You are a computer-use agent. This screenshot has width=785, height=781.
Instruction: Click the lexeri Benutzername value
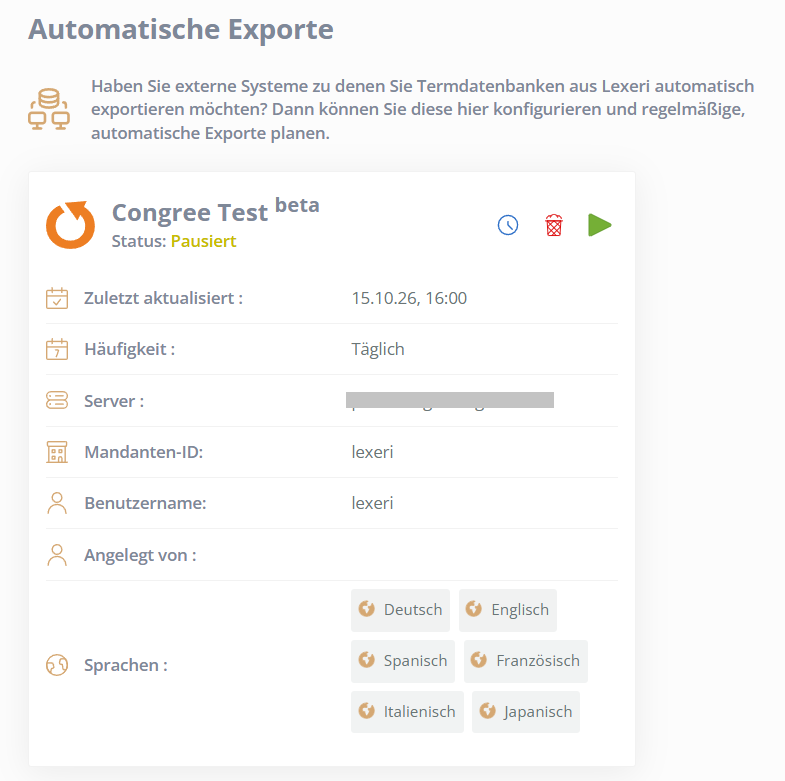(x=372, y=503)
